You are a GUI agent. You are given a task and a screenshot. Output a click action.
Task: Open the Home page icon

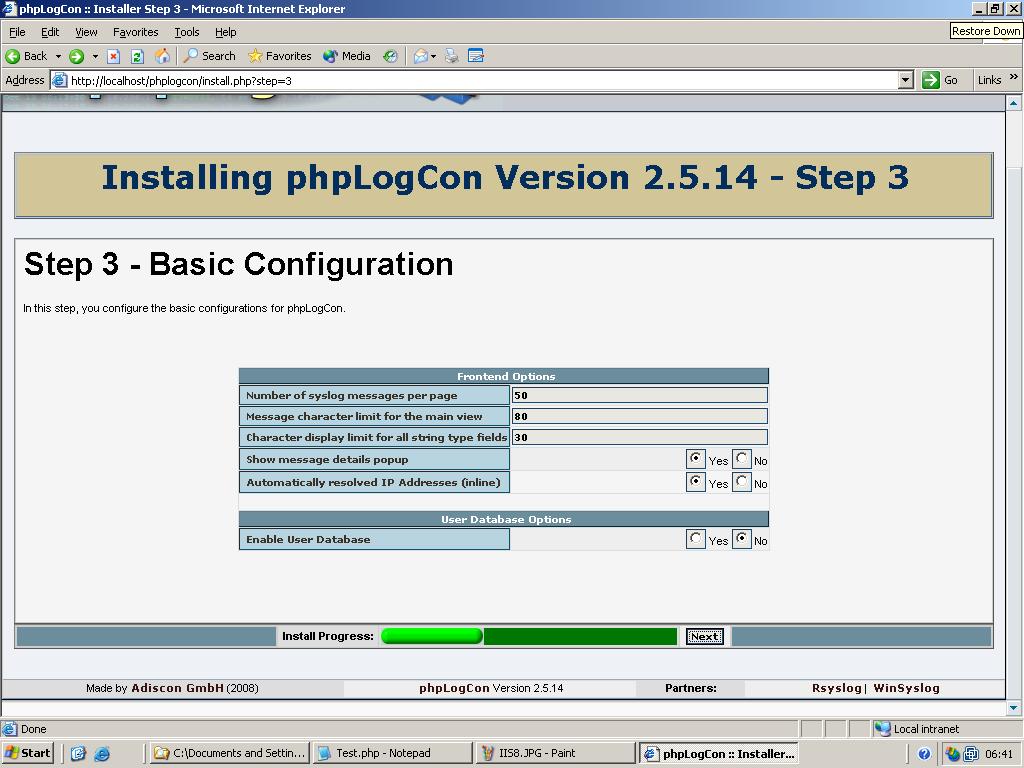tap(162, 56)
